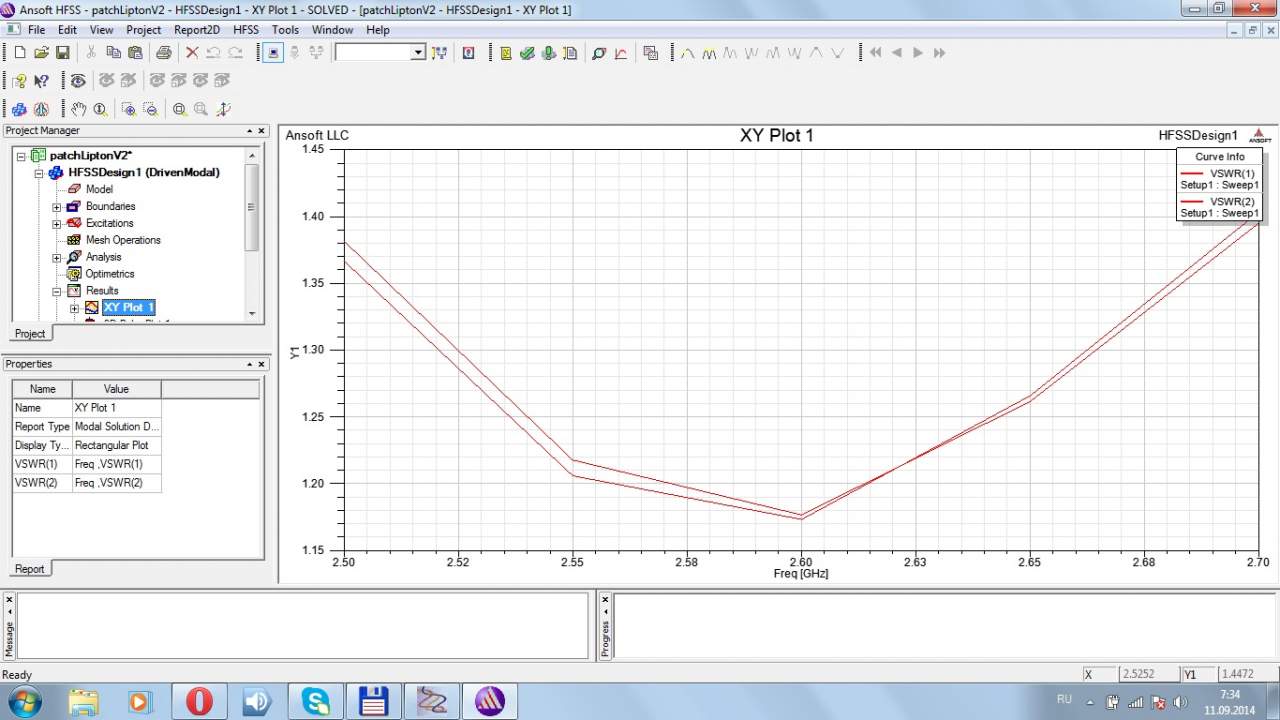The height and width of the screenshot is (720, 1280).
Task: Click the red curve plot report icon
Action: tap(621, 53)
